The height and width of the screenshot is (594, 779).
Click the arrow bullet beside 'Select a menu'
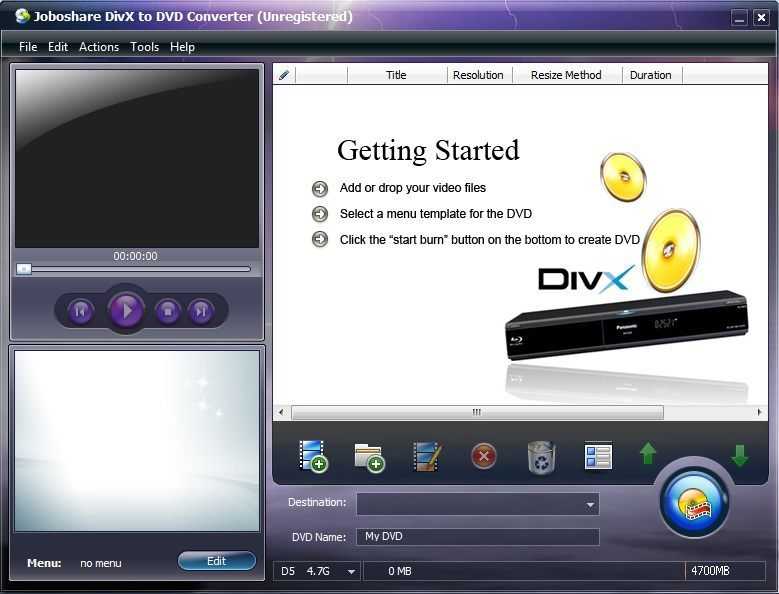pos(320,214)
